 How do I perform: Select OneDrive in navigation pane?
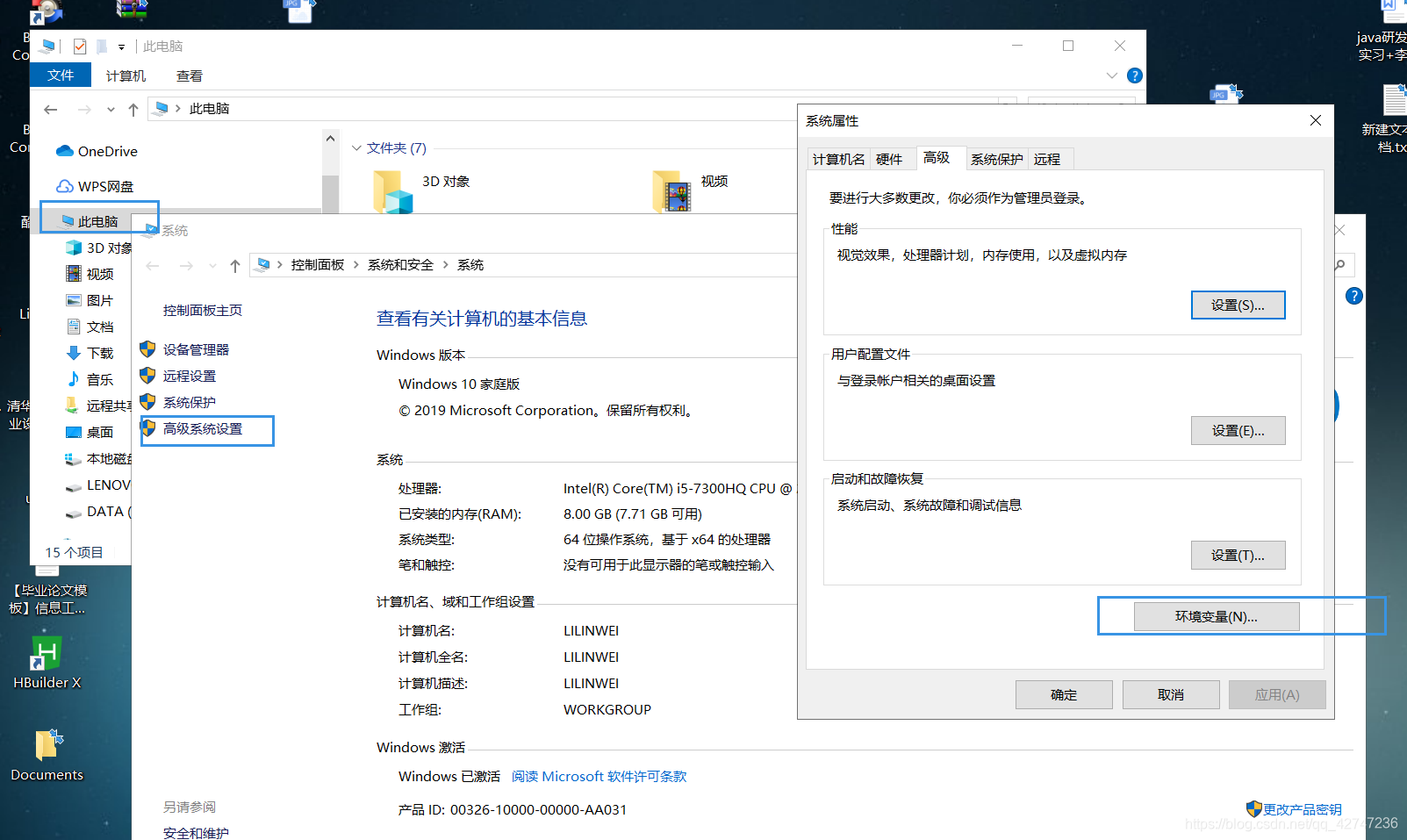[97, 151]
